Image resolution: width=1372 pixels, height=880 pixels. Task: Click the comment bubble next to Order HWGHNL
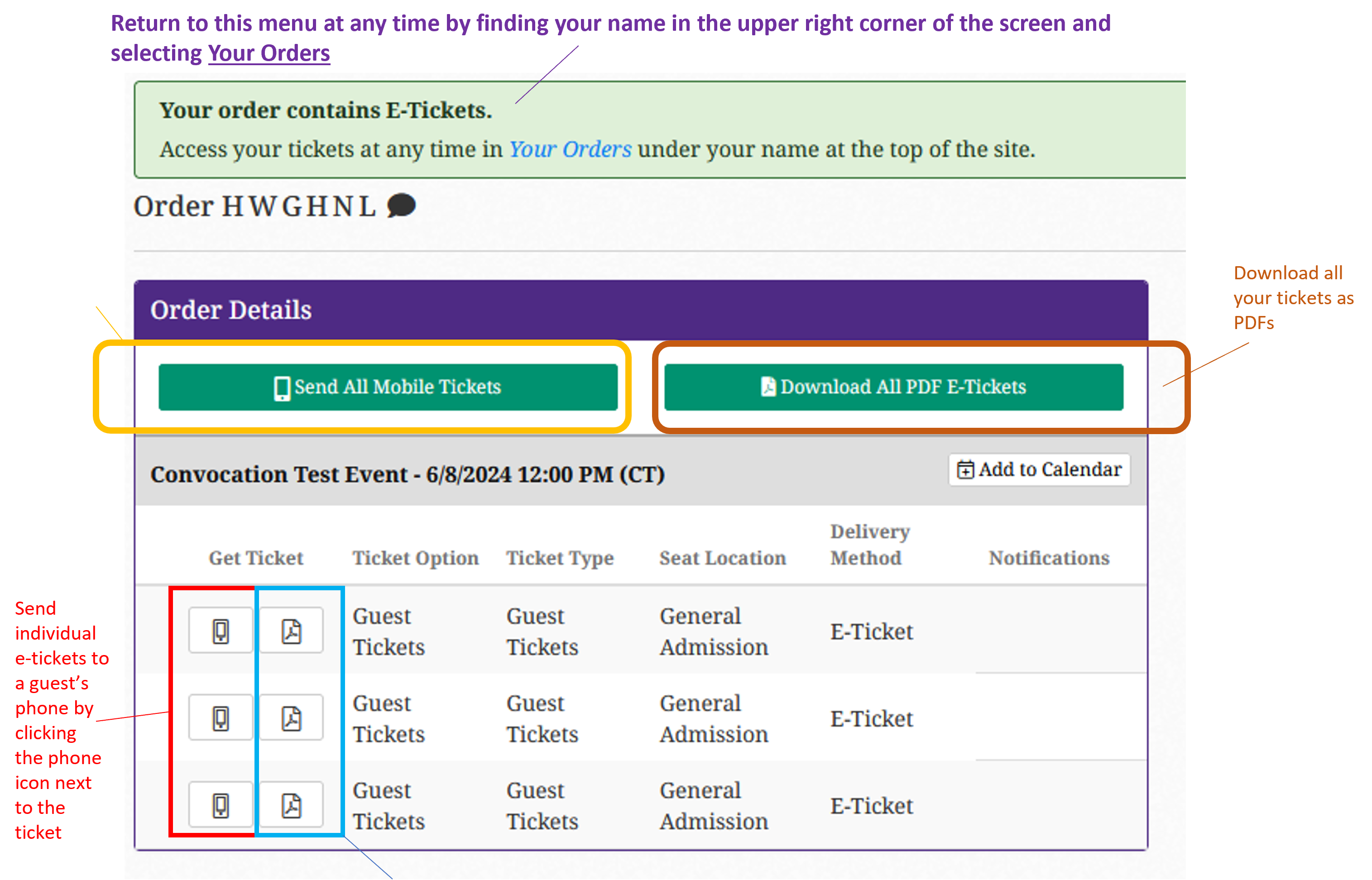(x=402, y=206)
